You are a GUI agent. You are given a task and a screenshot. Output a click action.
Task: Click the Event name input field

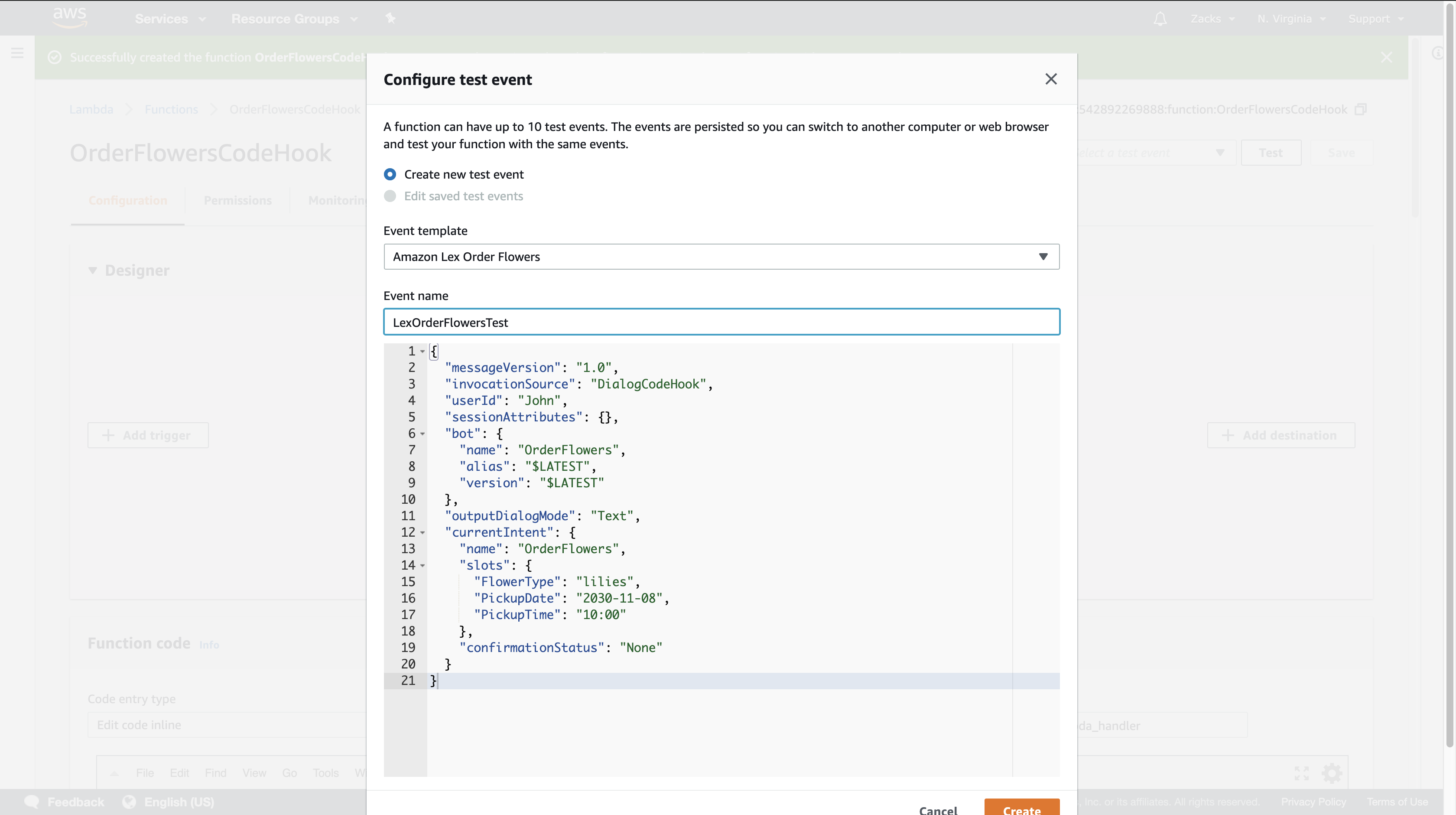721,323
